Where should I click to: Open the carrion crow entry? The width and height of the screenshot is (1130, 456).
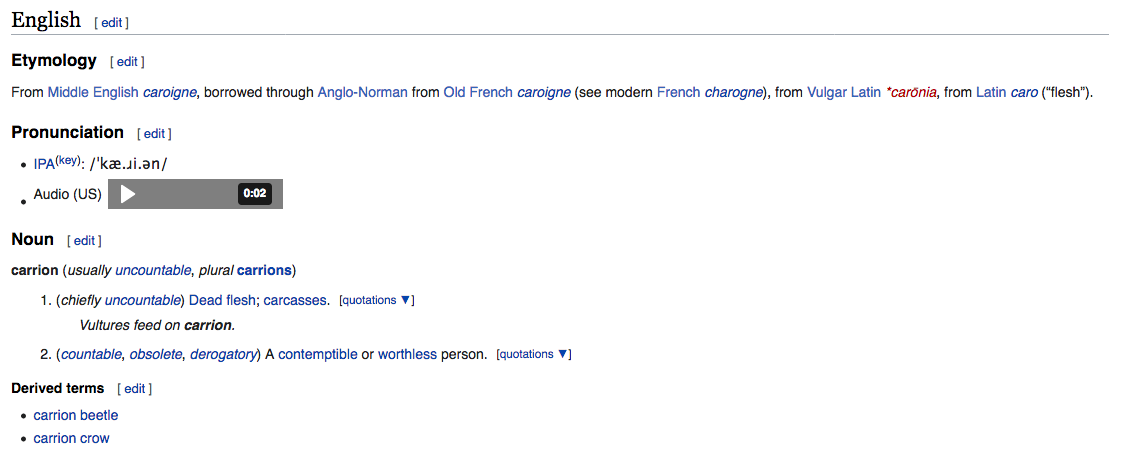[71, 438]
